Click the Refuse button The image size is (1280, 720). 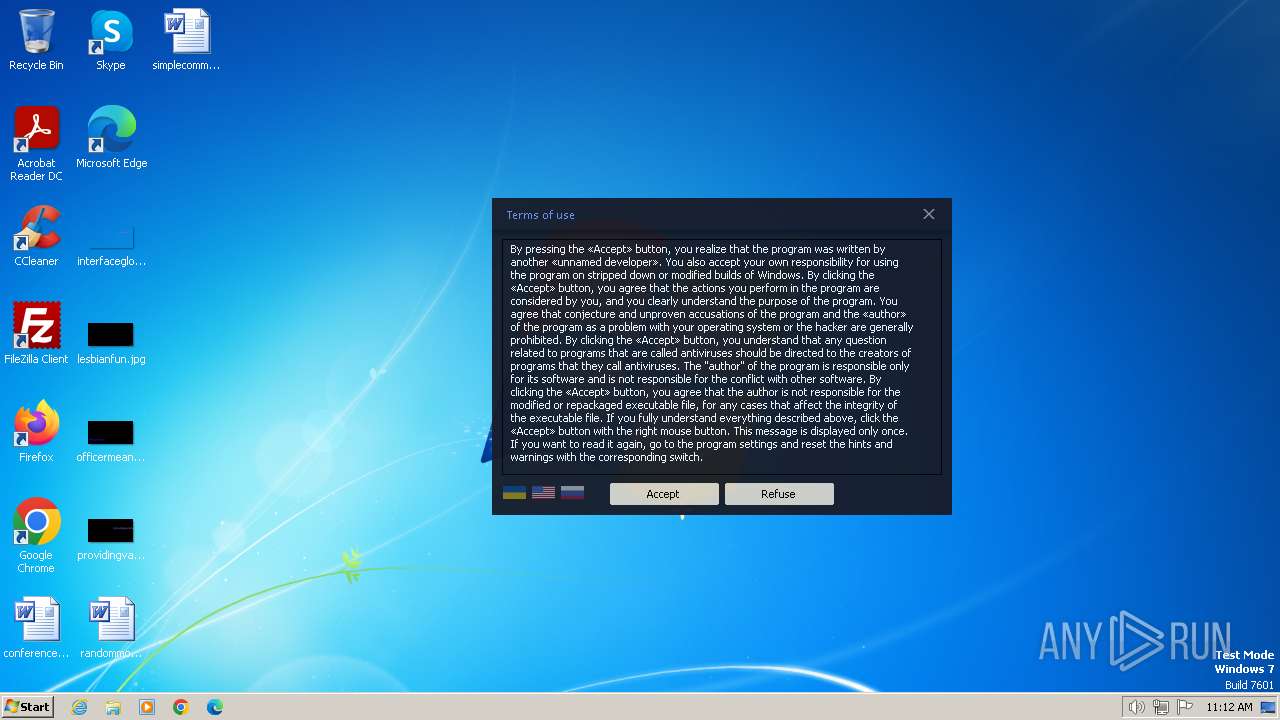pyautogui.click(x=779, y=494)
